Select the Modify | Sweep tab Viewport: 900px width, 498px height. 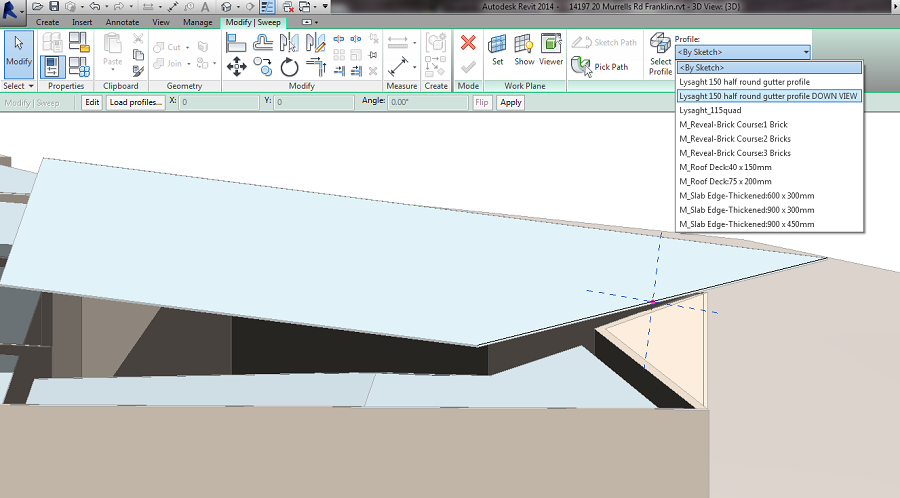point(253,22)
